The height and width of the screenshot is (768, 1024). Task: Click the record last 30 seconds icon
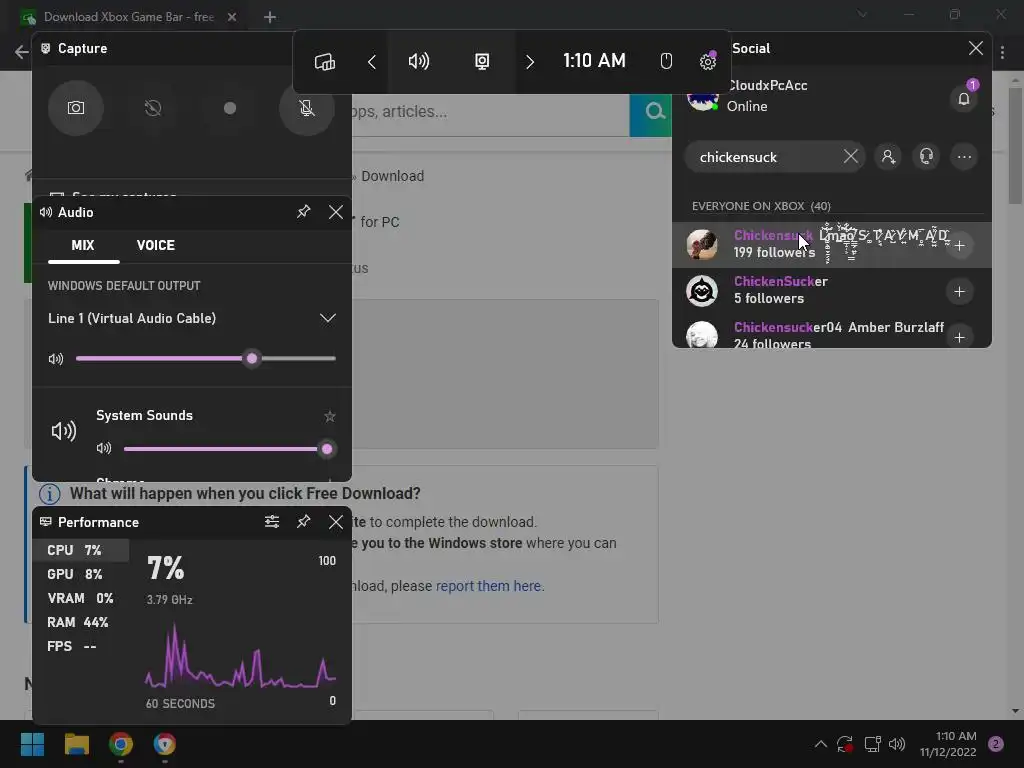[153, 108]
